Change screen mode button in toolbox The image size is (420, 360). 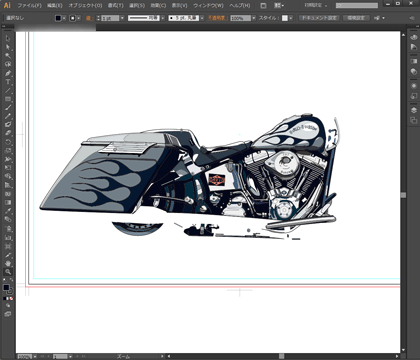tap(8, 314)
